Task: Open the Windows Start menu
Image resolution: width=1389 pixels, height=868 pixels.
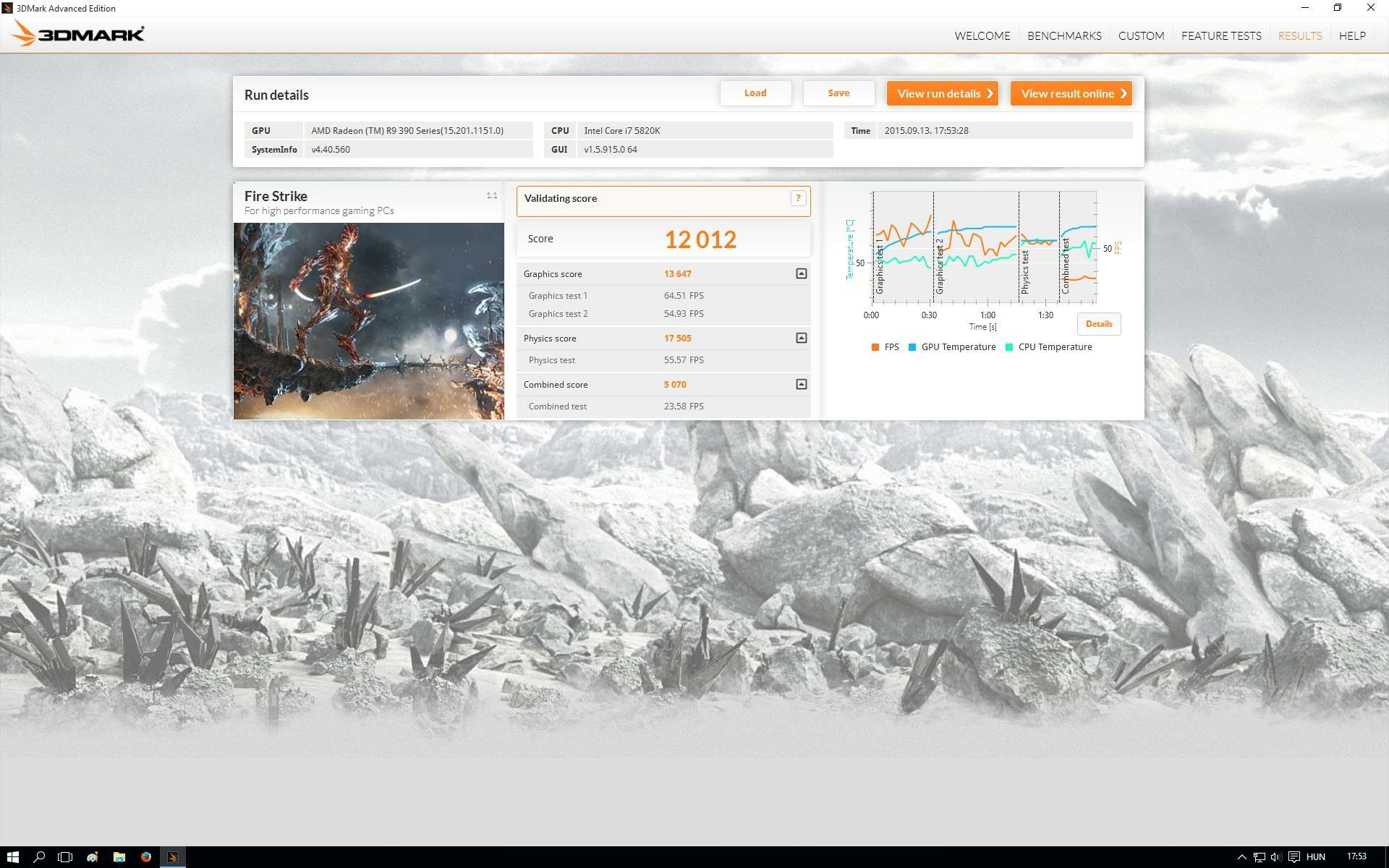Action: (13, 857)
